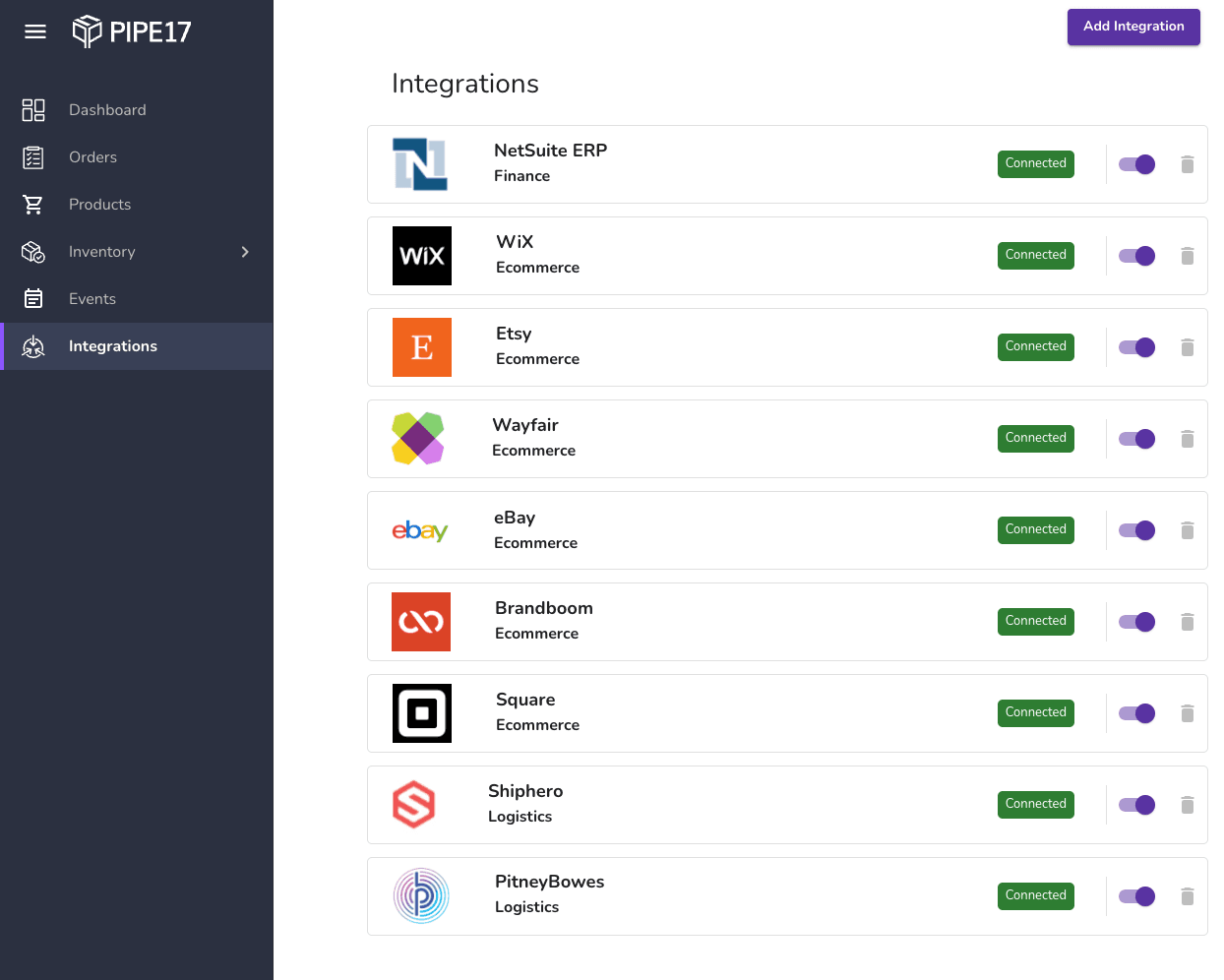Select Inventory in the sidebar

[137, 252]
